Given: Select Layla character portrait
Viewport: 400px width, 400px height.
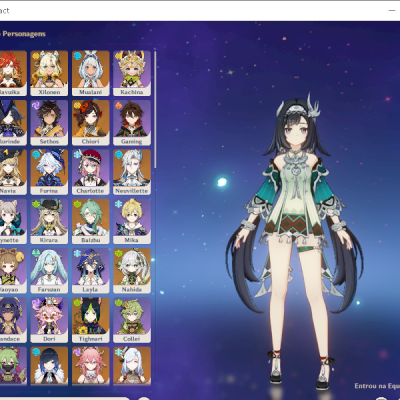Looking at the screenshot, I should [x=90, y=271].
